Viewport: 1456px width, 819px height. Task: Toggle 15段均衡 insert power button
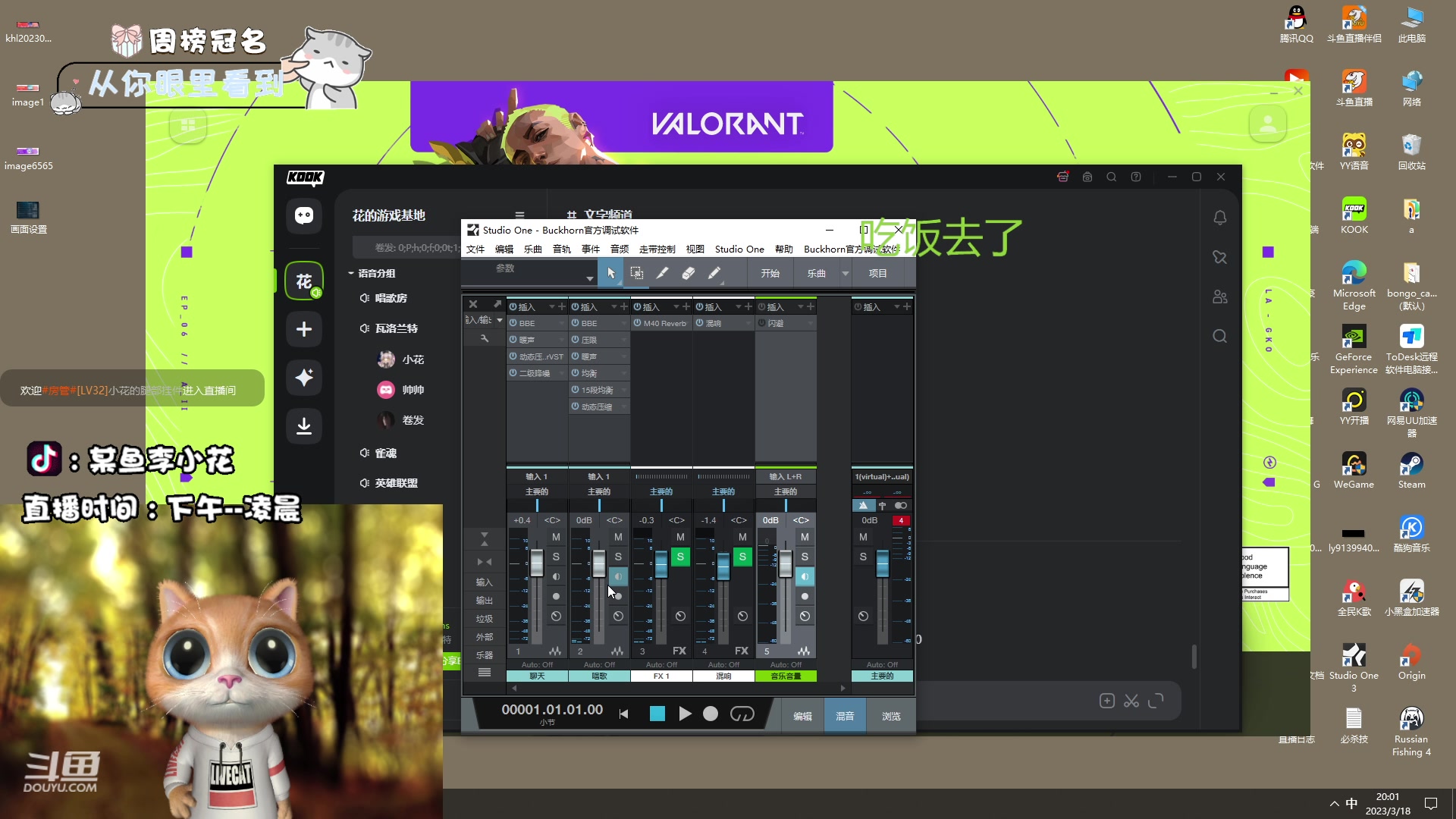[x=576, y=390]
